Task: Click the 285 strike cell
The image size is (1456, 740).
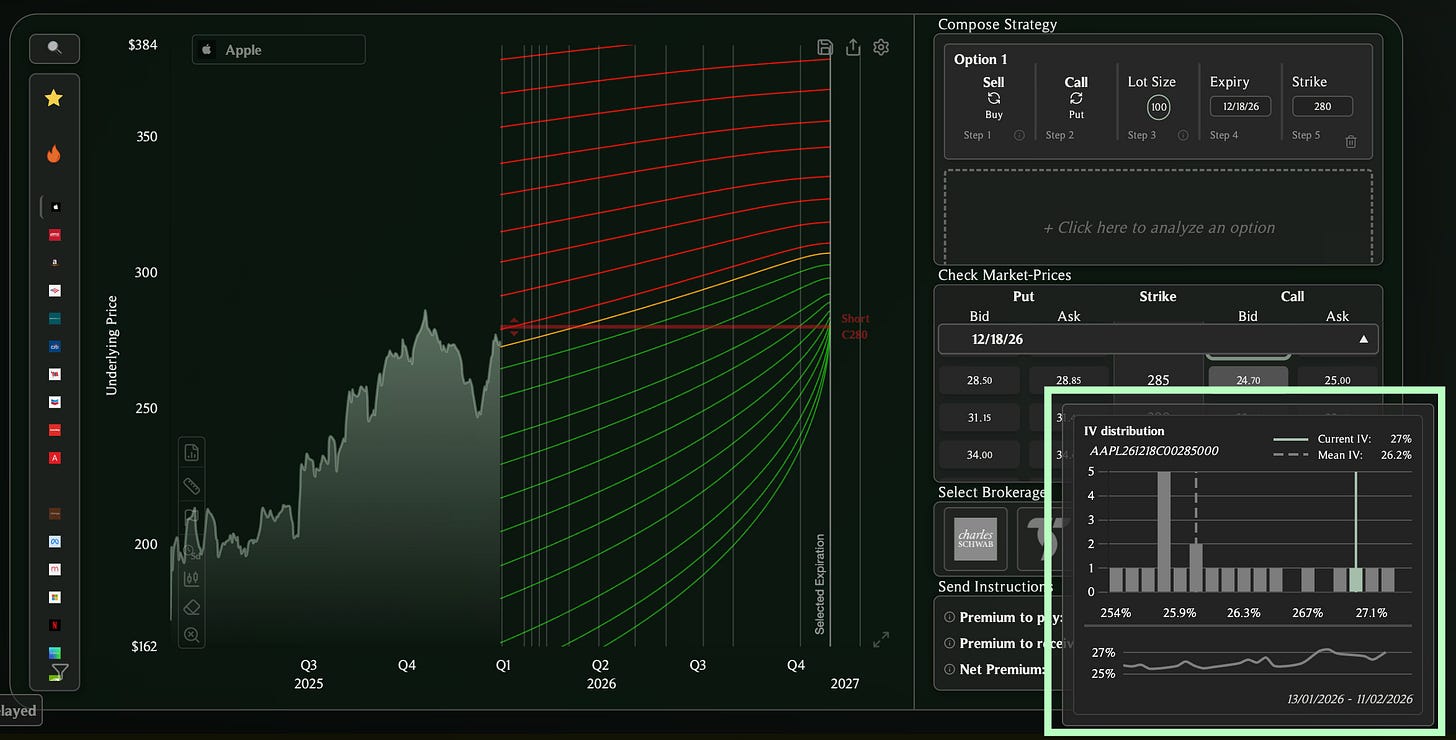Action: pyautogui.click(x=1158, y=380)
